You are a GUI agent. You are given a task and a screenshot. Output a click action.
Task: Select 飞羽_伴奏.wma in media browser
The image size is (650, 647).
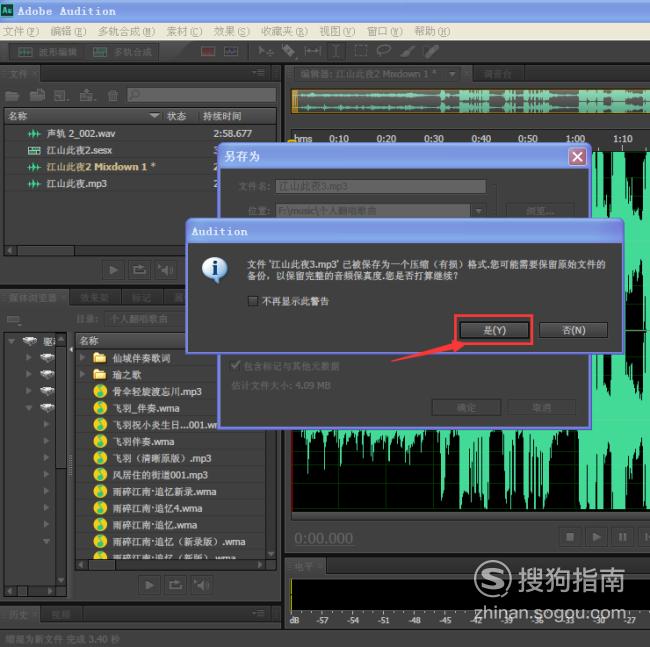coord(146,408)
